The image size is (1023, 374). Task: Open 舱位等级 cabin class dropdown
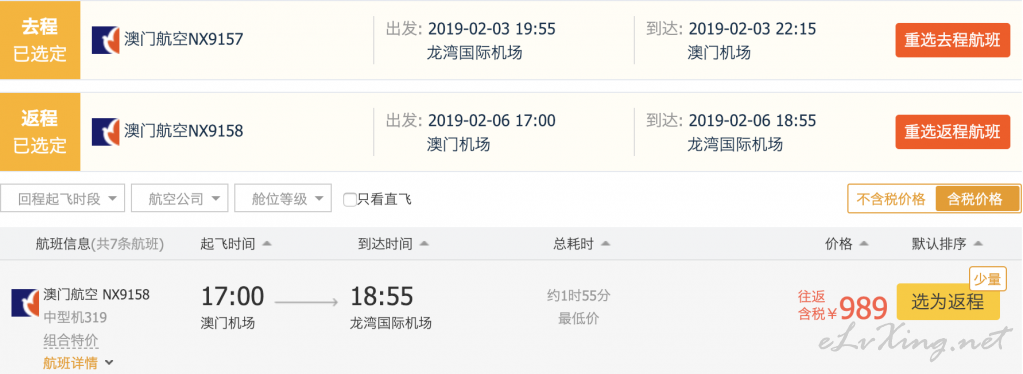pos(282,198)
